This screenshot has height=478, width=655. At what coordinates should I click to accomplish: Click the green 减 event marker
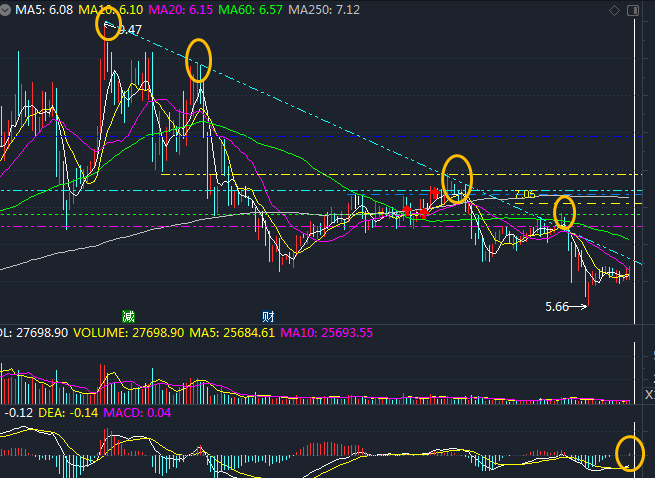[x=128, y=317]
